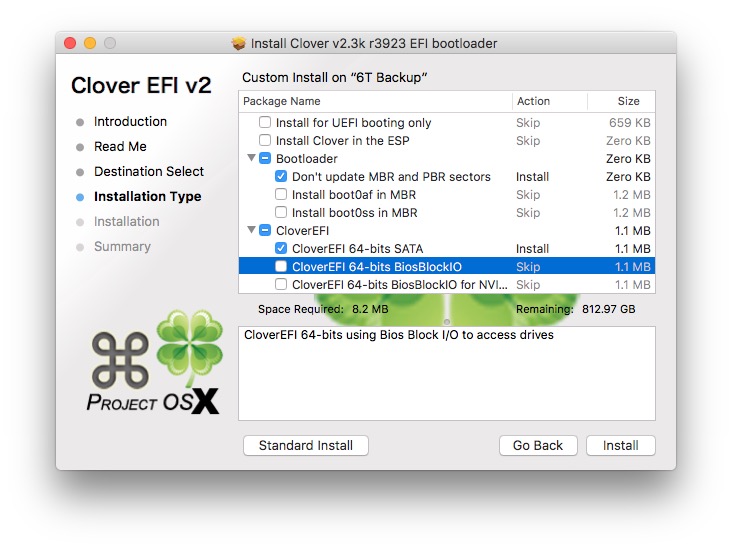
Task: Click the installer package icon in title bar
Action: 239,43
